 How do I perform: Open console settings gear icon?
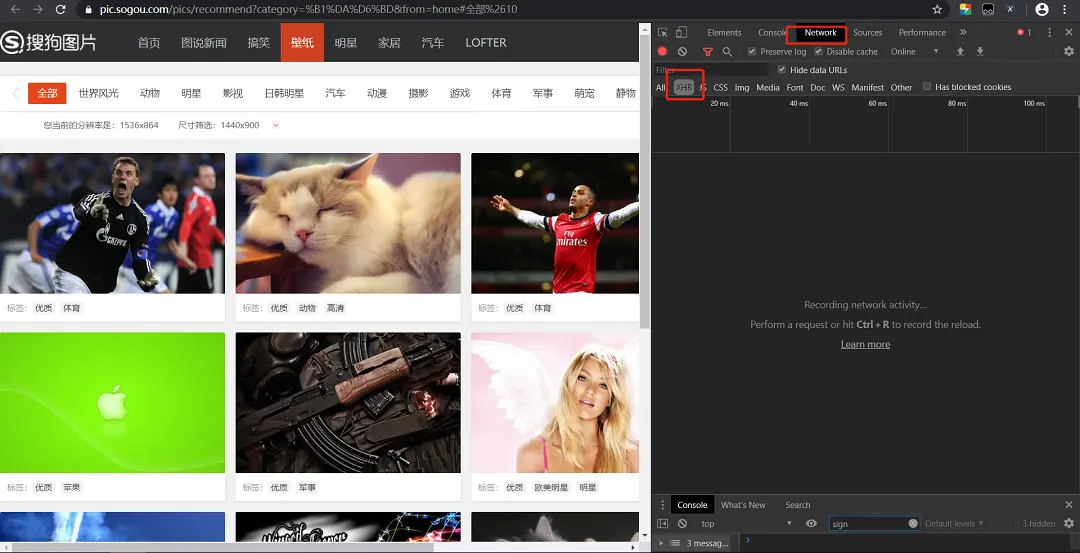(x=1069, y=523)
